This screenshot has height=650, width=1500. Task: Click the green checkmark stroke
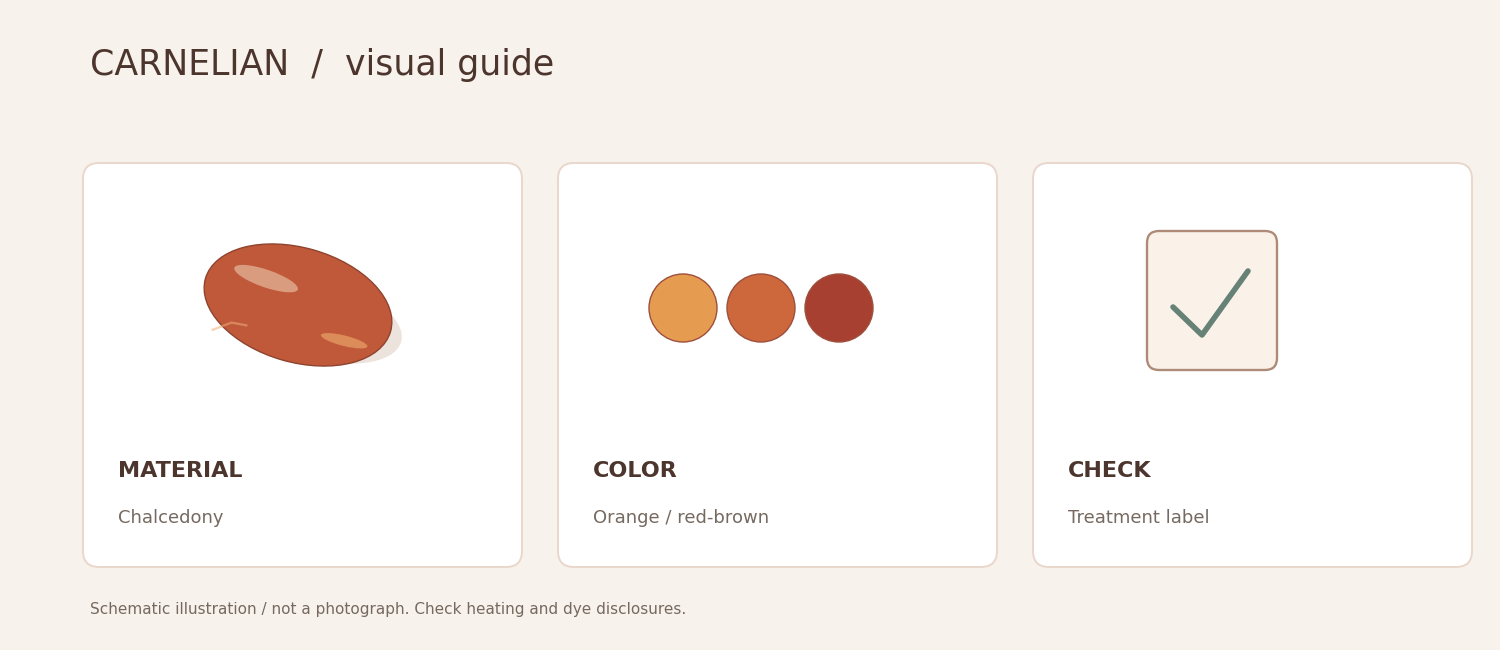tap(1210, 303)
